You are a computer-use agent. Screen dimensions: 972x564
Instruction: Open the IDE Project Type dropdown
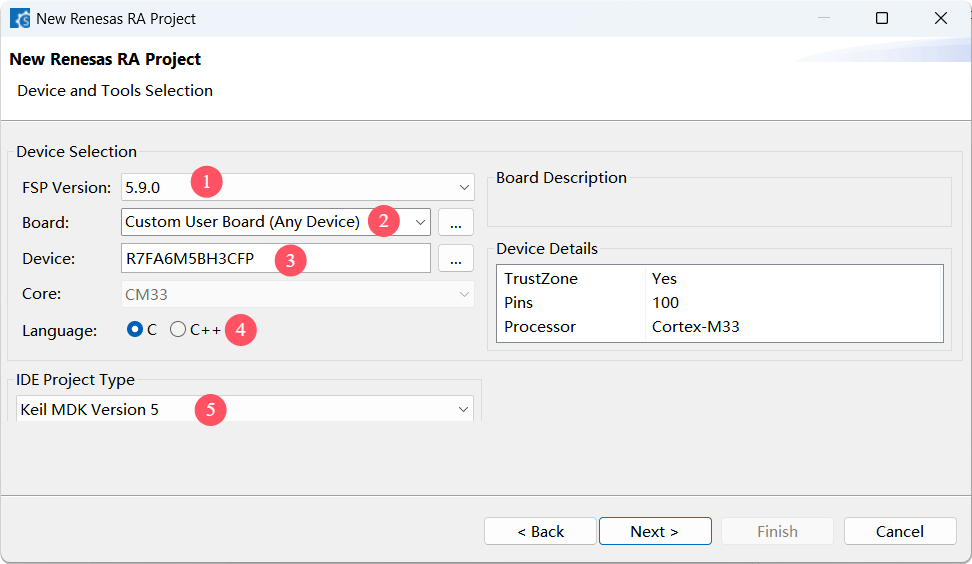tap(244, 409)
